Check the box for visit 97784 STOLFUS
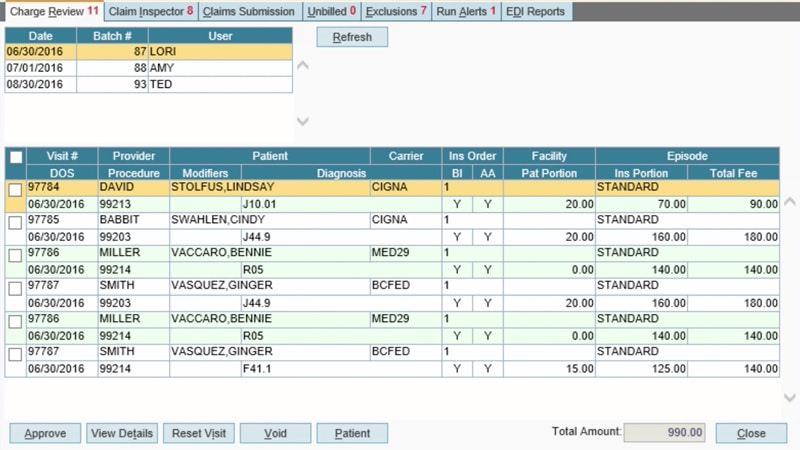The width and height of the screenshot is (800, 450). point(15,190)
